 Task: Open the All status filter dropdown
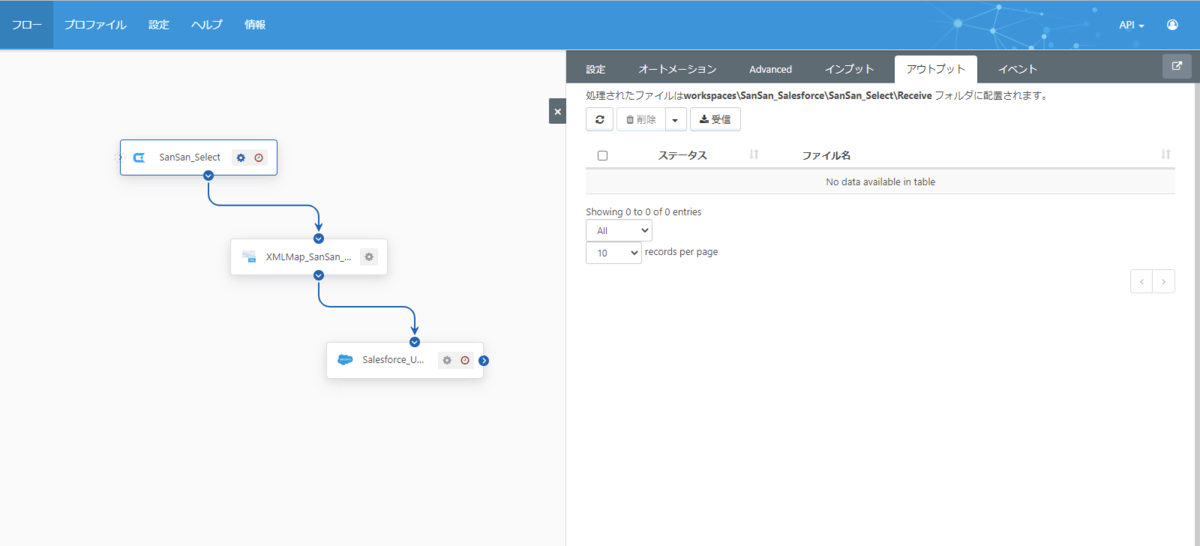[619, 230]
